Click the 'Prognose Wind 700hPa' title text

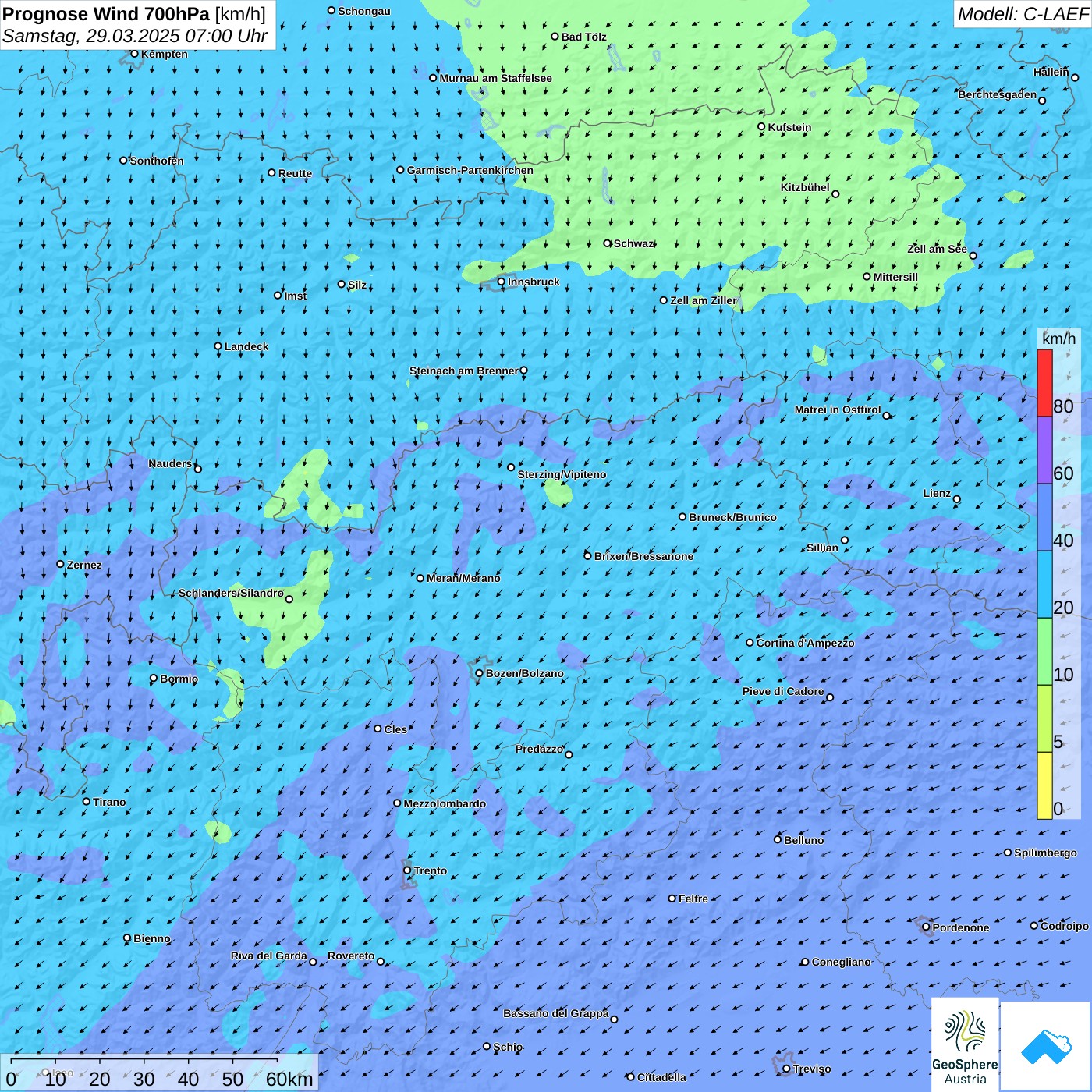(106, 14)
